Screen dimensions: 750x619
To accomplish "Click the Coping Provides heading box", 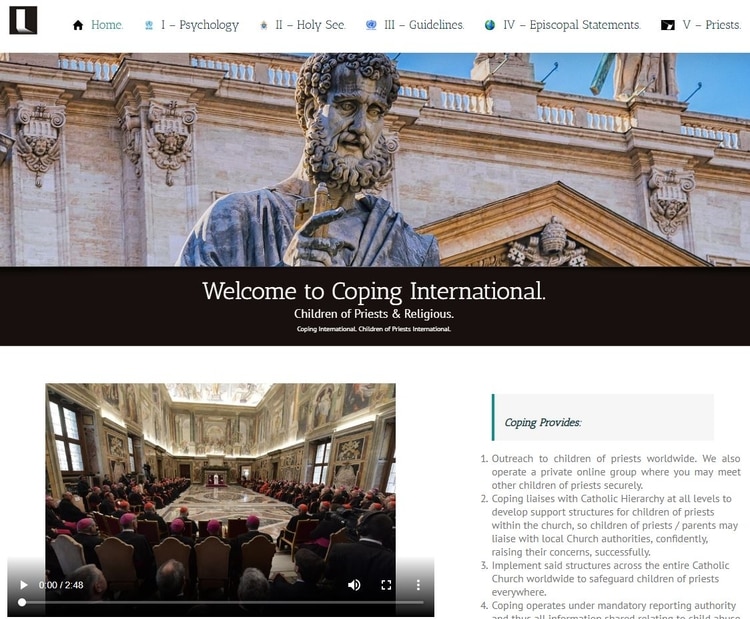I will pos(603,417).
